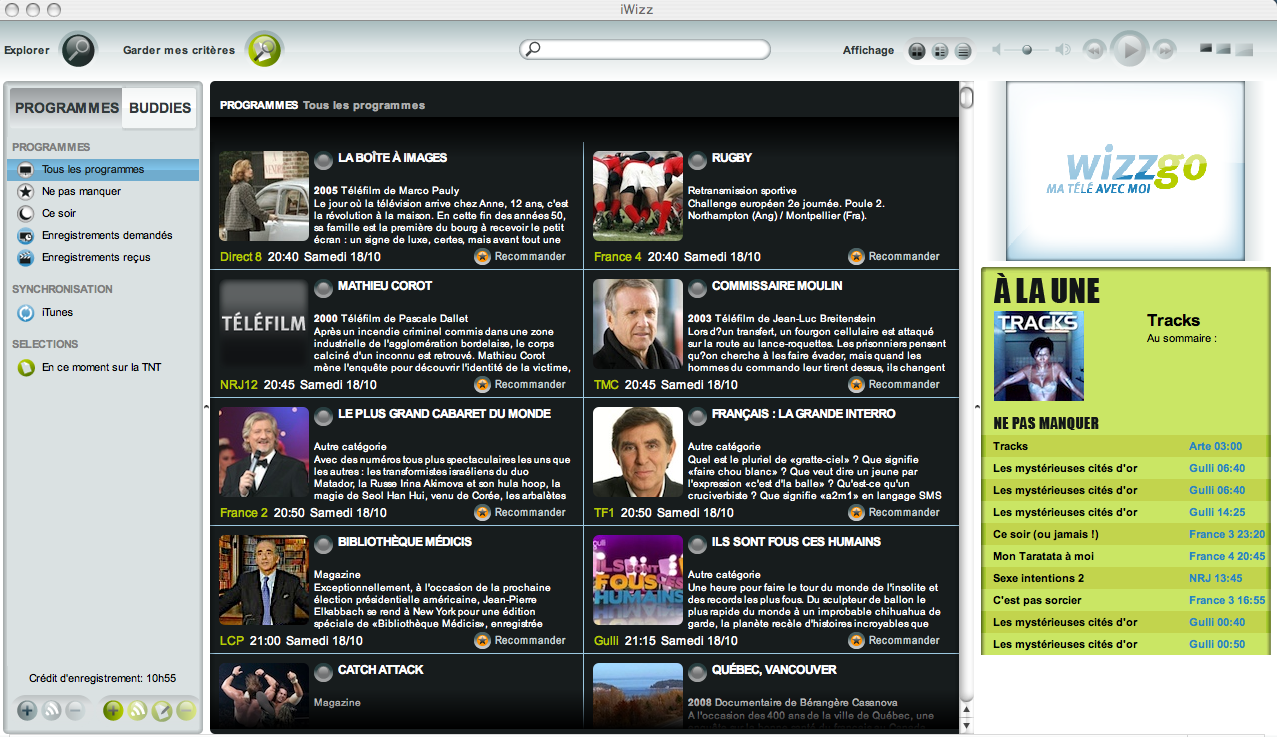Click the fast-forward playback button
The width and height of the screenshot is (1277, 737).
click(x=1164, y=49)
